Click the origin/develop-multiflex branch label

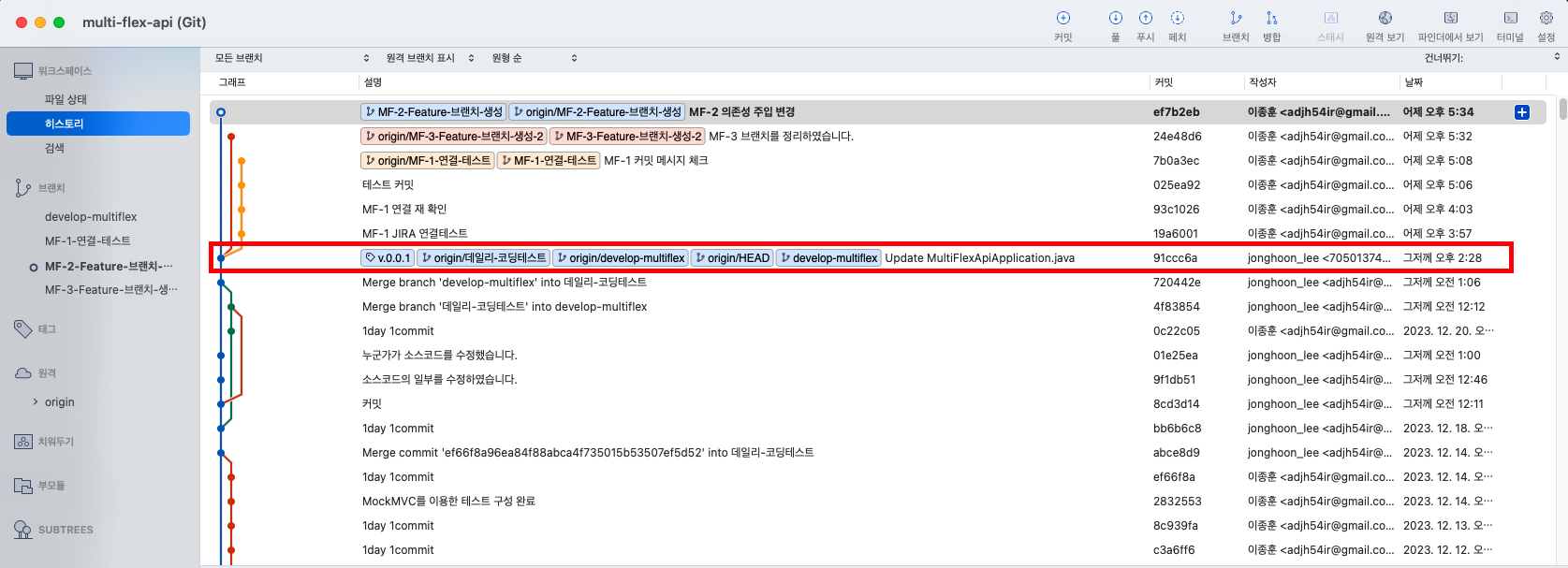[x=621, y=258]
